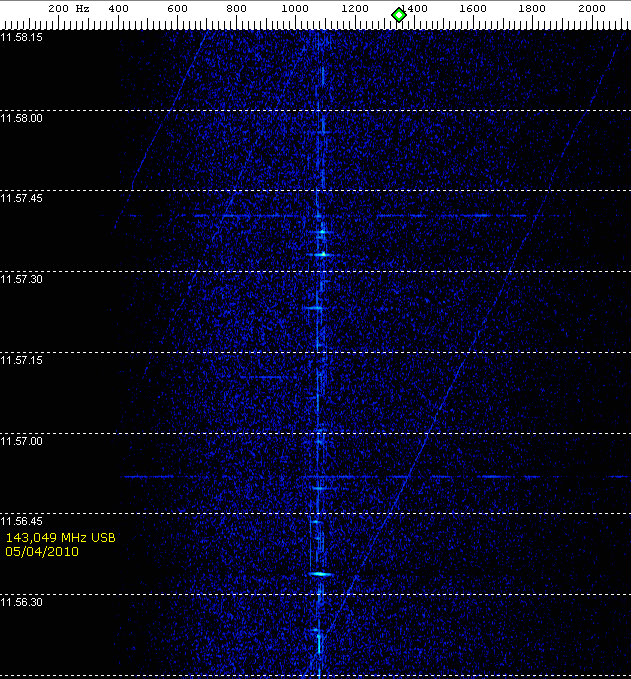Click the 1600 frequency scale label
This screenshot has width=631, height=679.
[x=473, y=8]
